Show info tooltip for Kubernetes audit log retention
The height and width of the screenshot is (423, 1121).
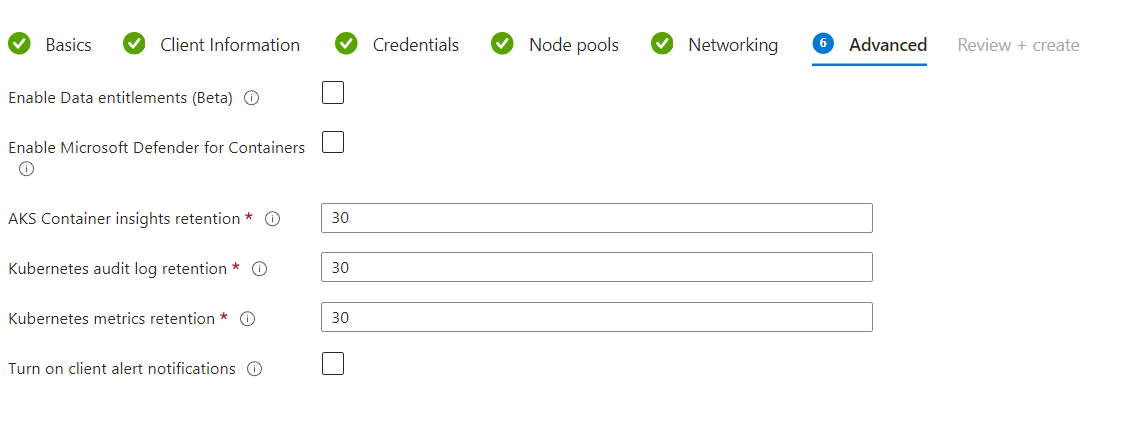tap(260, 269)
